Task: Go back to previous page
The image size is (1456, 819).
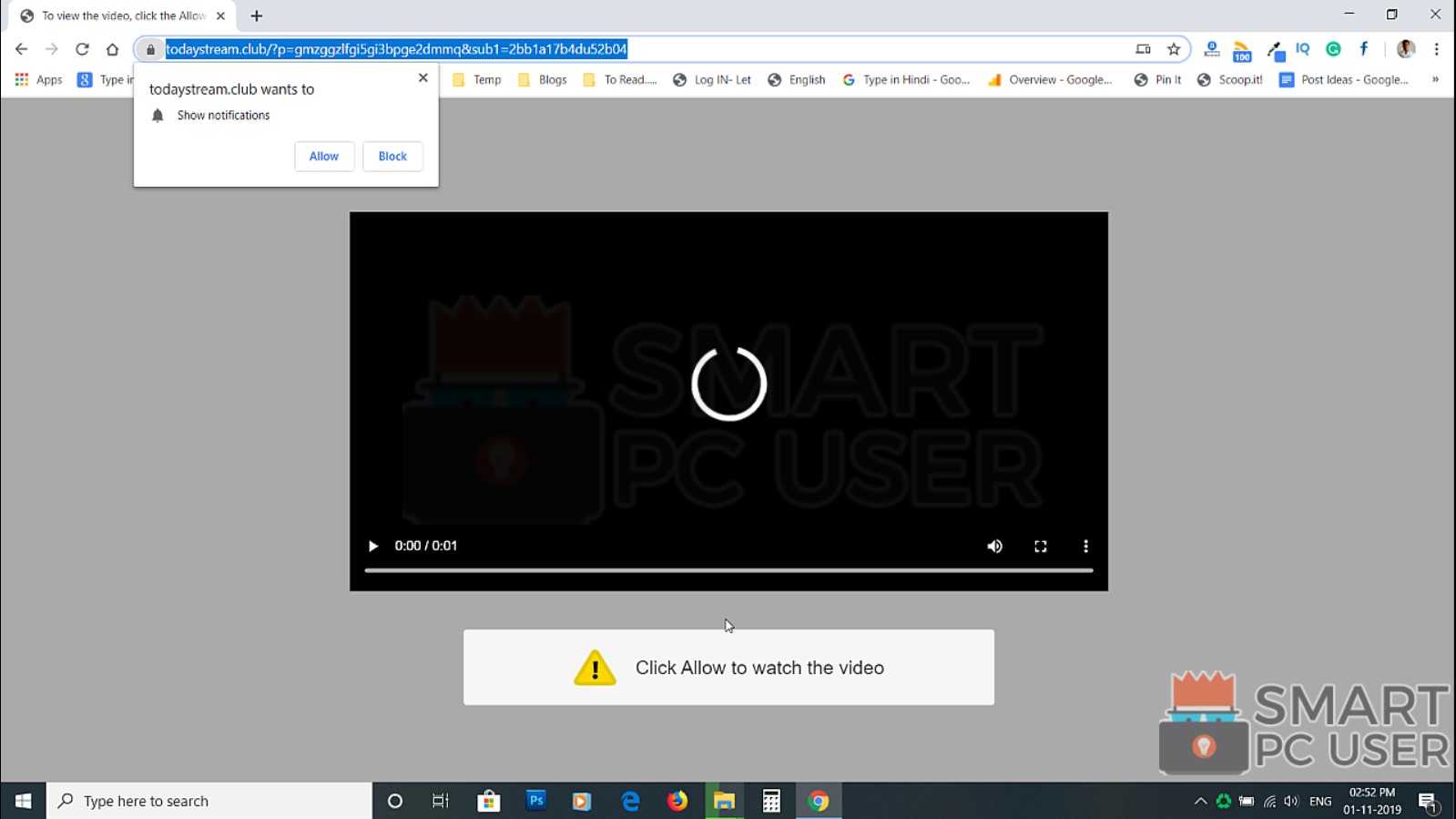Action: pos(21,49)
